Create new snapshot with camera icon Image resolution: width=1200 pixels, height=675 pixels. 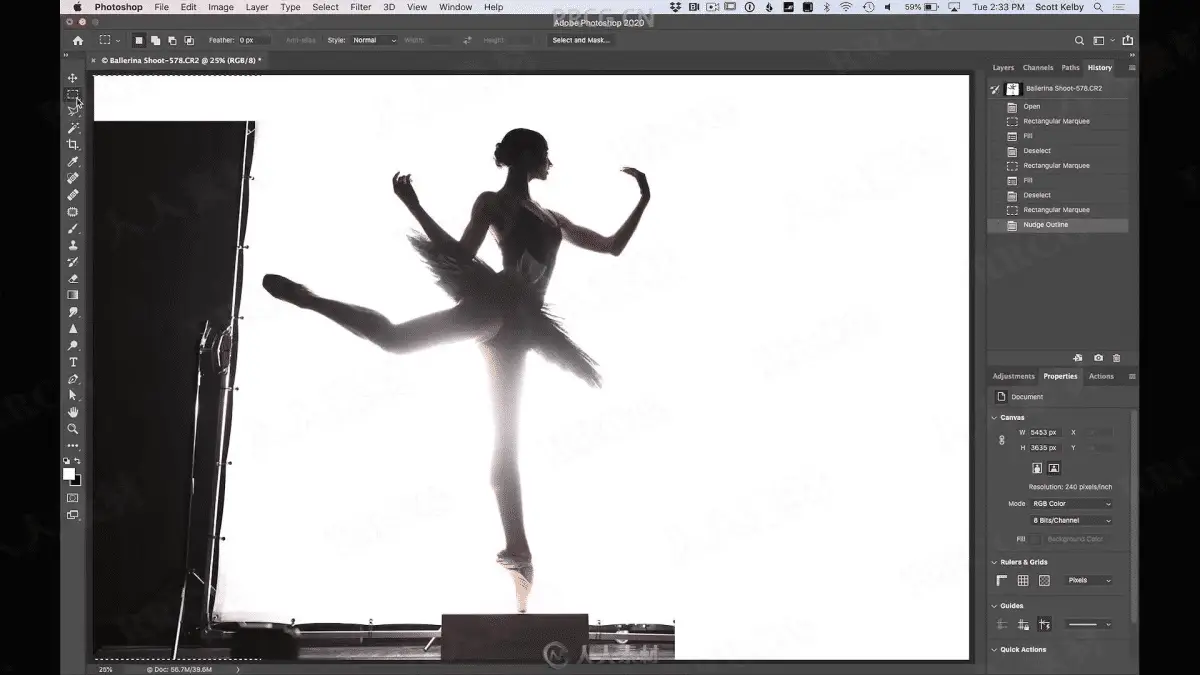(x=1098, y=358)
